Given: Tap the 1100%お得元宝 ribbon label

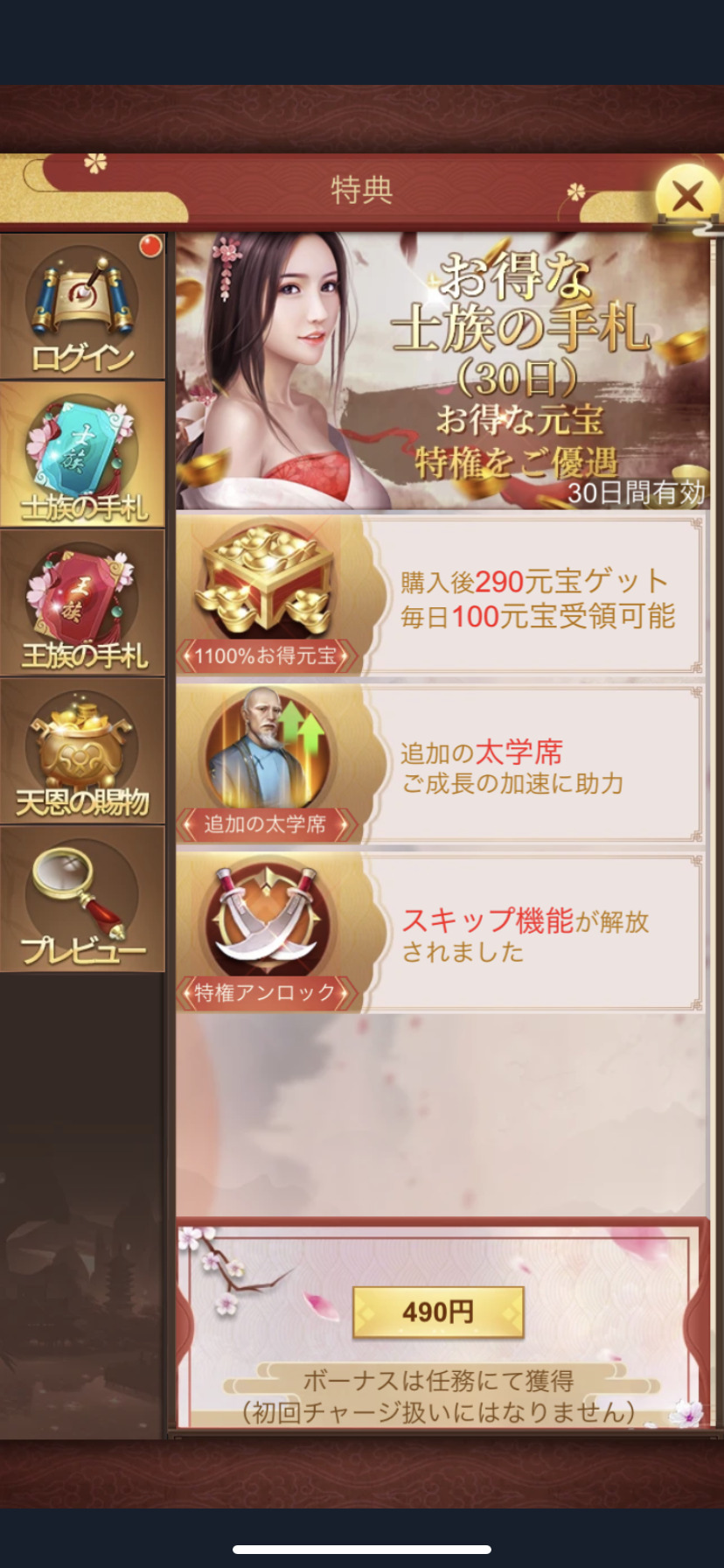Looking at the screenshot, I should pyautogui.click(x=266, y=656).
